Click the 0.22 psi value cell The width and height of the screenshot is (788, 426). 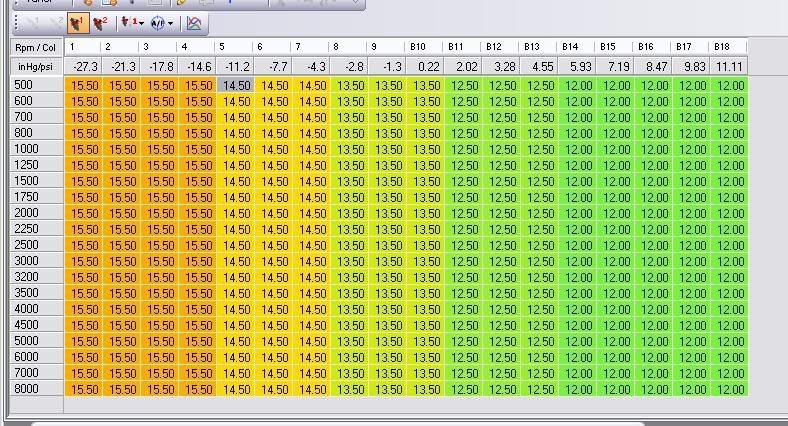[425, 66]
